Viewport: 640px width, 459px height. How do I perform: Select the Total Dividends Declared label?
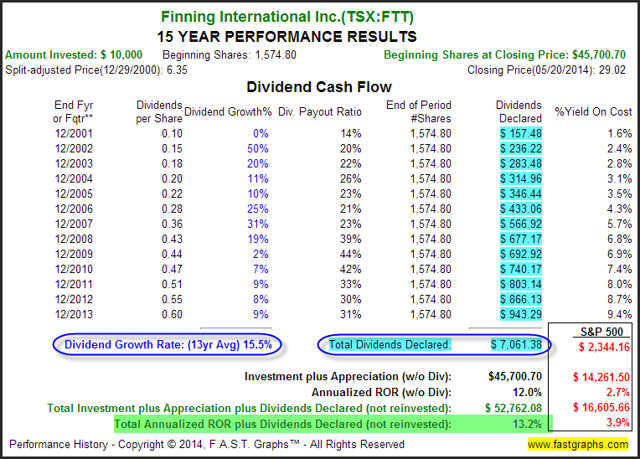390,345
